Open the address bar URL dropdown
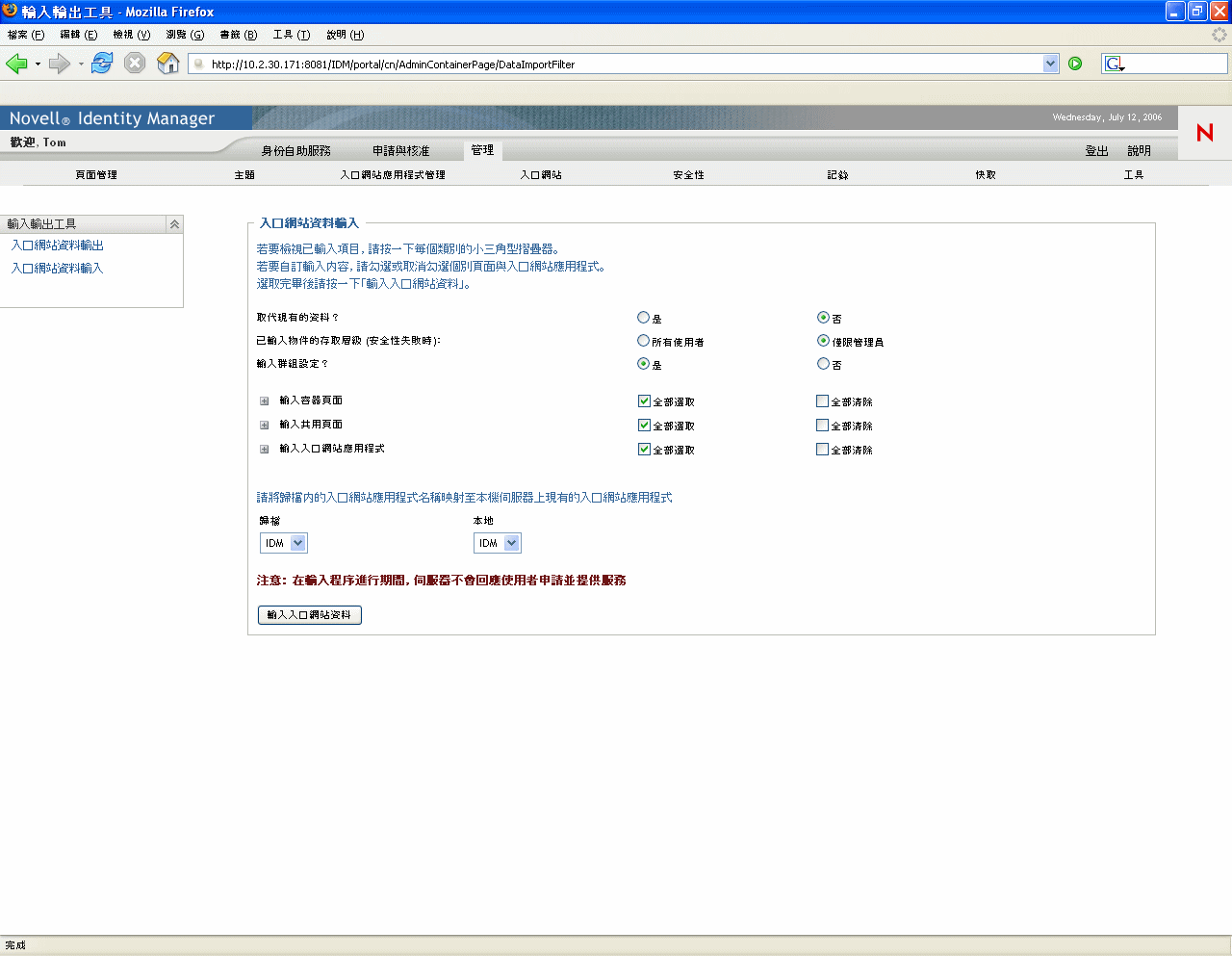1232x956 pixels. point(1050,64)
